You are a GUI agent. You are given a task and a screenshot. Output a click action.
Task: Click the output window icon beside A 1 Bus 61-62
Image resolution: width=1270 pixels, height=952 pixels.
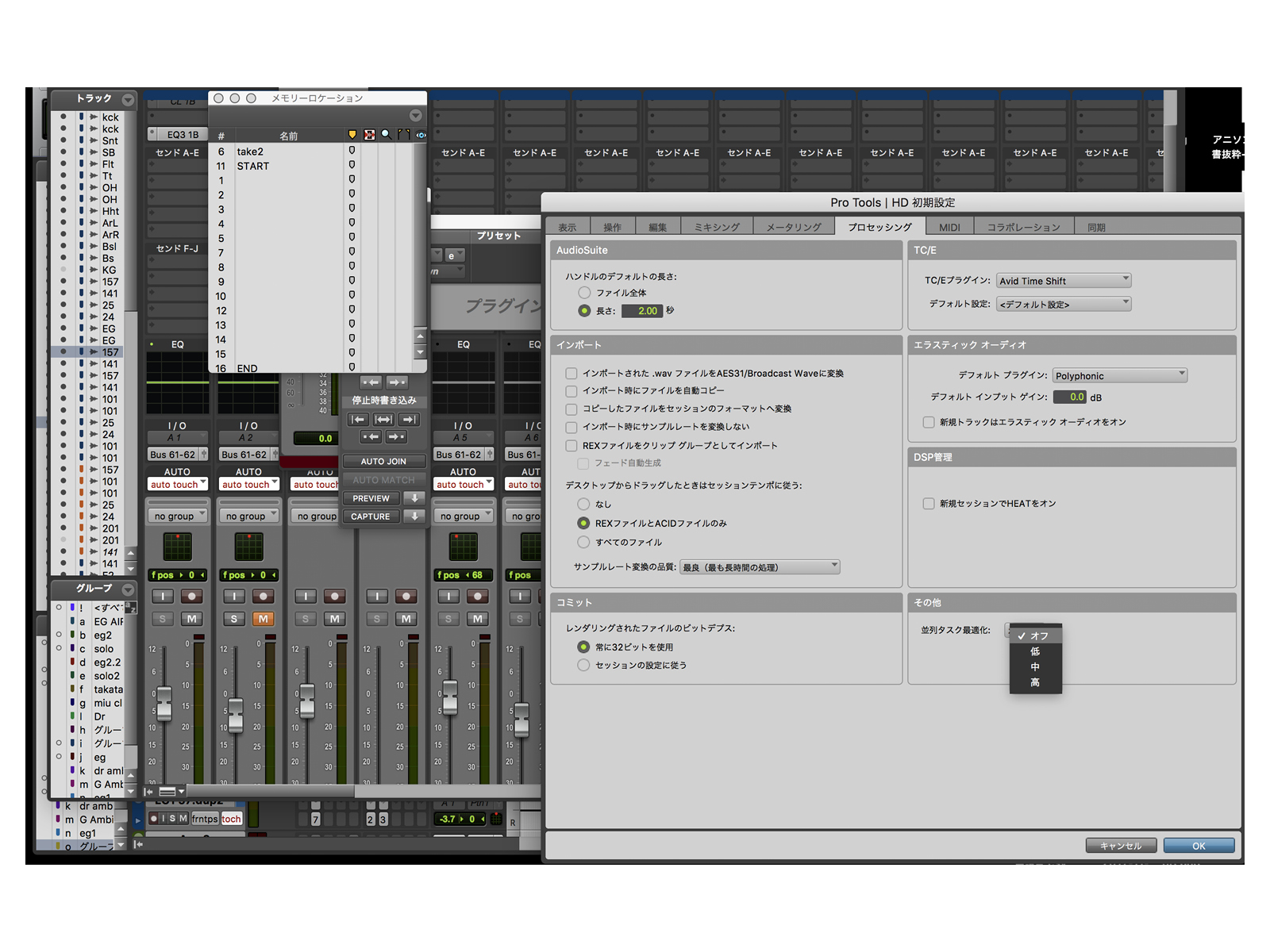click(x=204, y=455)
